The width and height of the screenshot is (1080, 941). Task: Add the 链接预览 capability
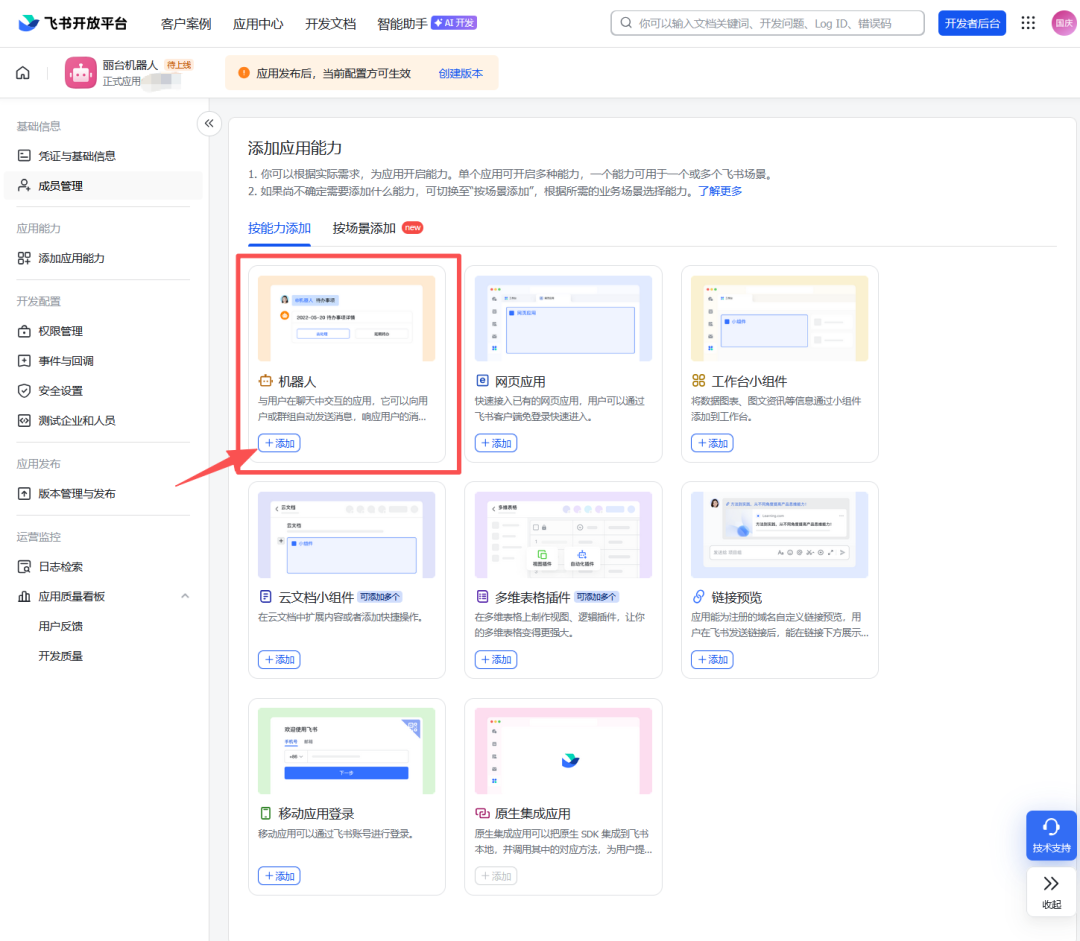712,659
